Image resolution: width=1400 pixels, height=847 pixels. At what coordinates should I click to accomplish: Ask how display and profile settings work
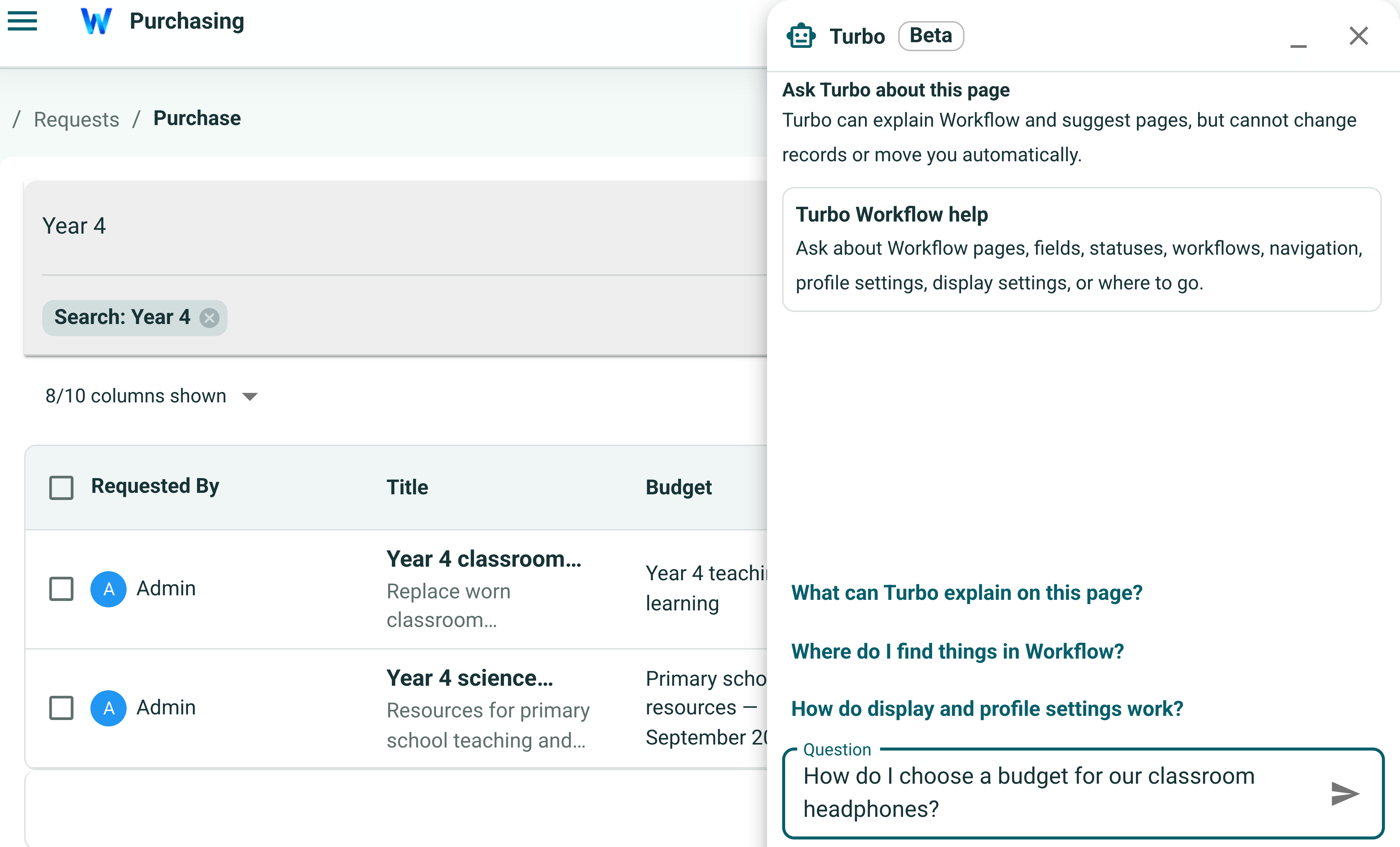coord(987,709)
